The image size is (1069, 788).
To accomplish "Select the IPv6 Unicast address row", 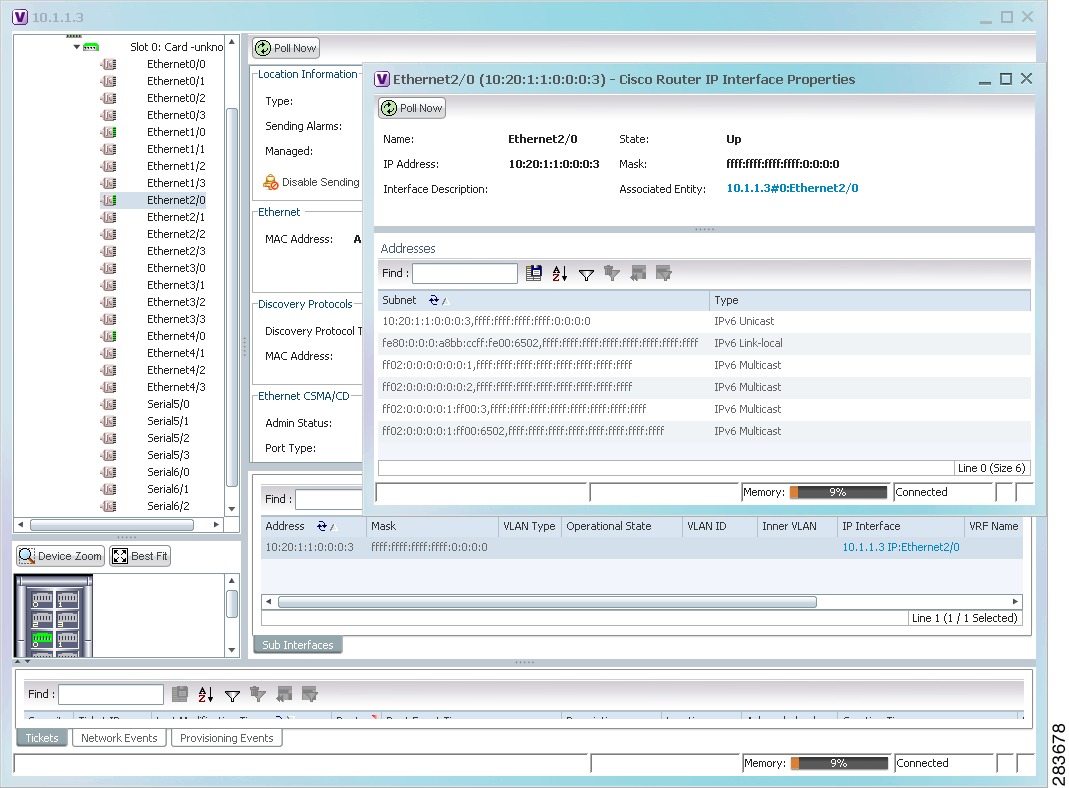I will (704, 321).
